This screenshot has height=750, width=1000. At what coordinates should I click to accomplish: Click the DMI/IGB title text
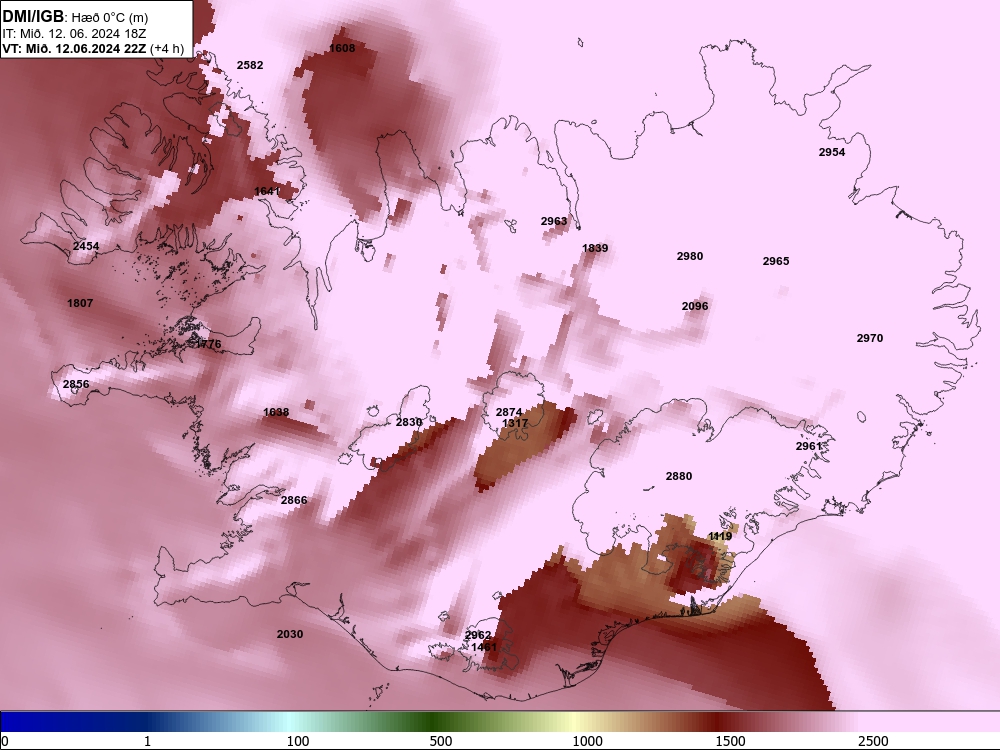point(33,17)
